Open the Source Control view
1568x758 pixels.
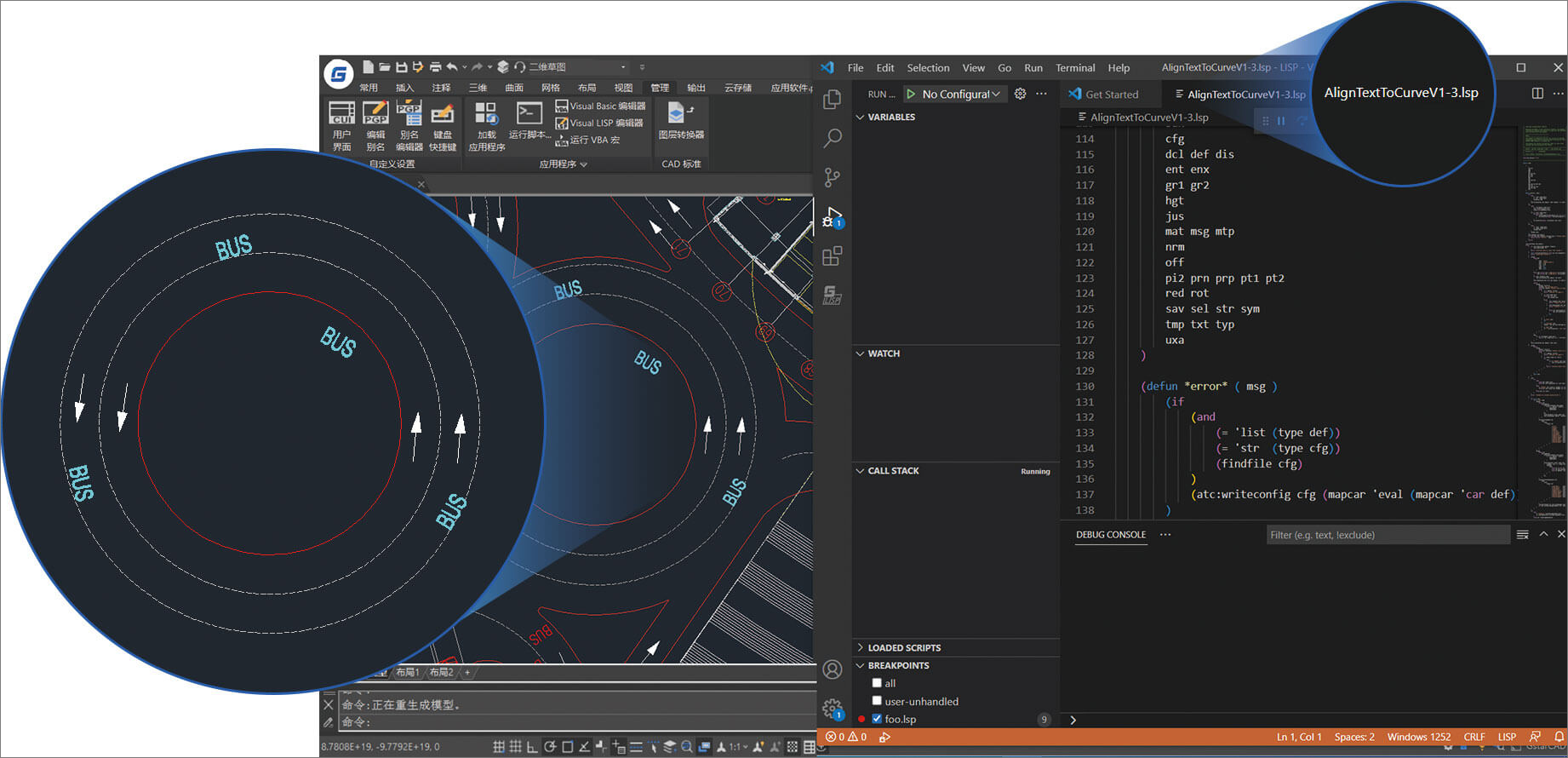(x=833, y=177)
